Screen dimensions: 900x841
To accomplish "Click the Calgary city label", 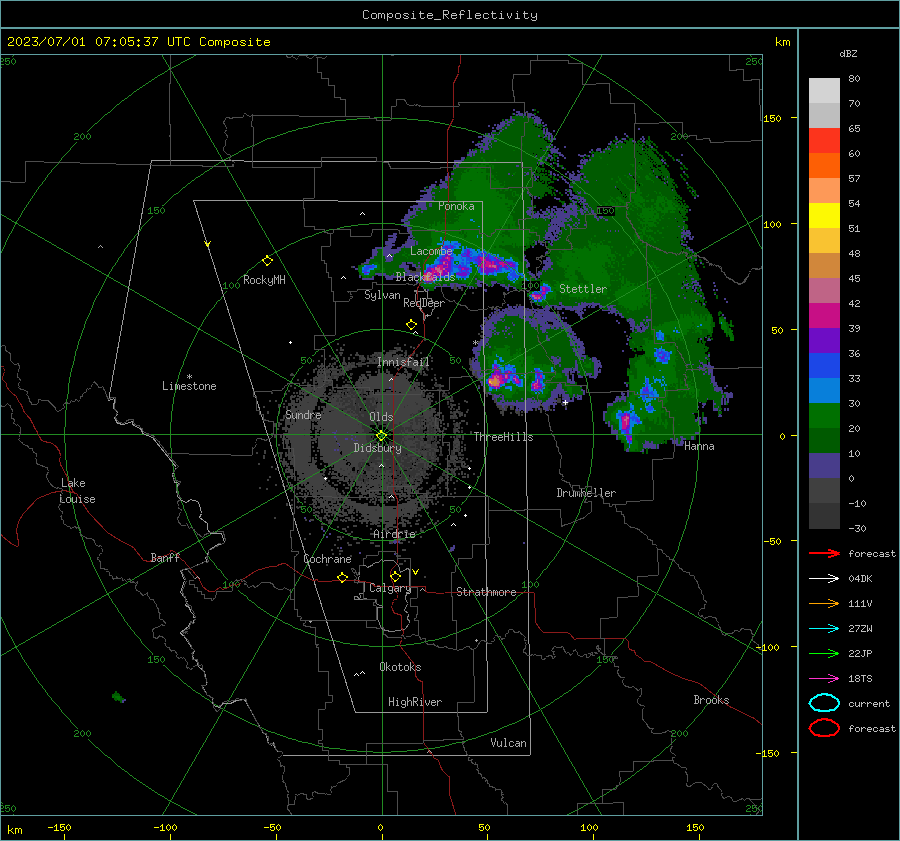I will (x=390, y=588).
